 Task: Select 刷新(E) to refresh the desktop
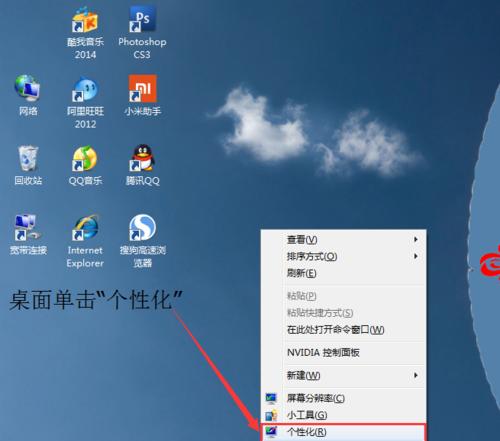point(343,273)
